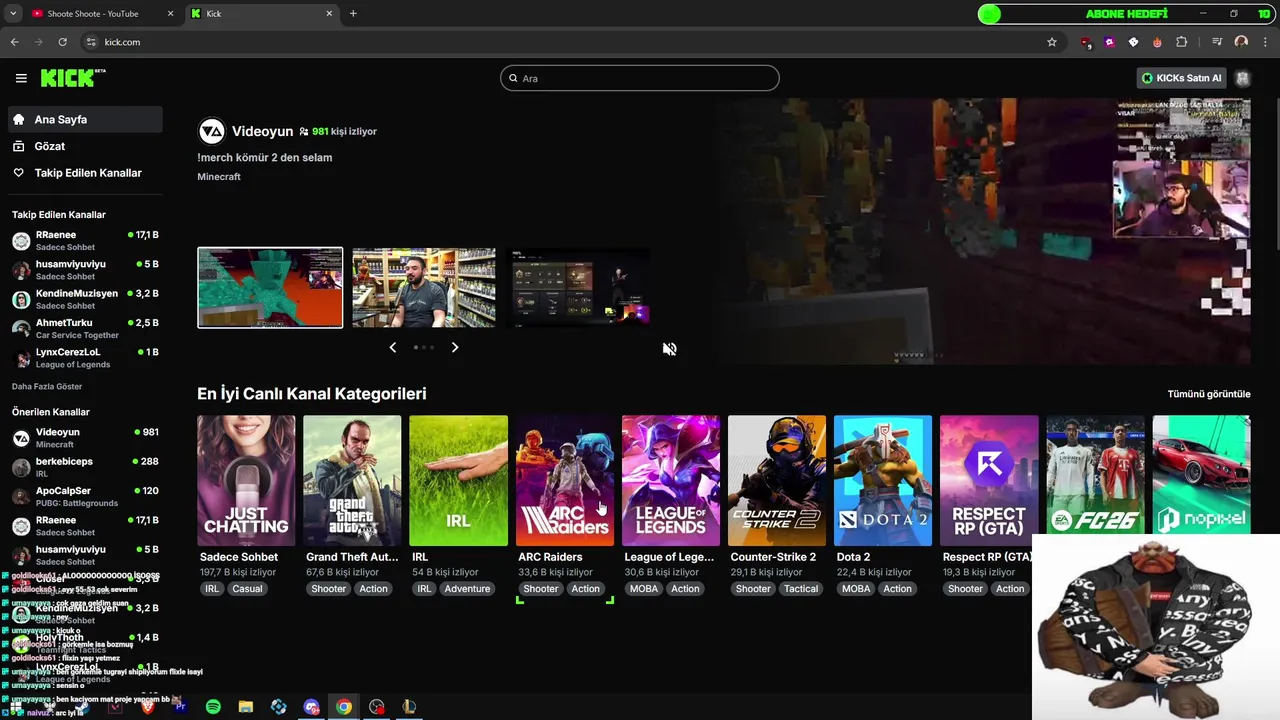Go back in browser history
1280x720 pixels.
tap(14, 42)
